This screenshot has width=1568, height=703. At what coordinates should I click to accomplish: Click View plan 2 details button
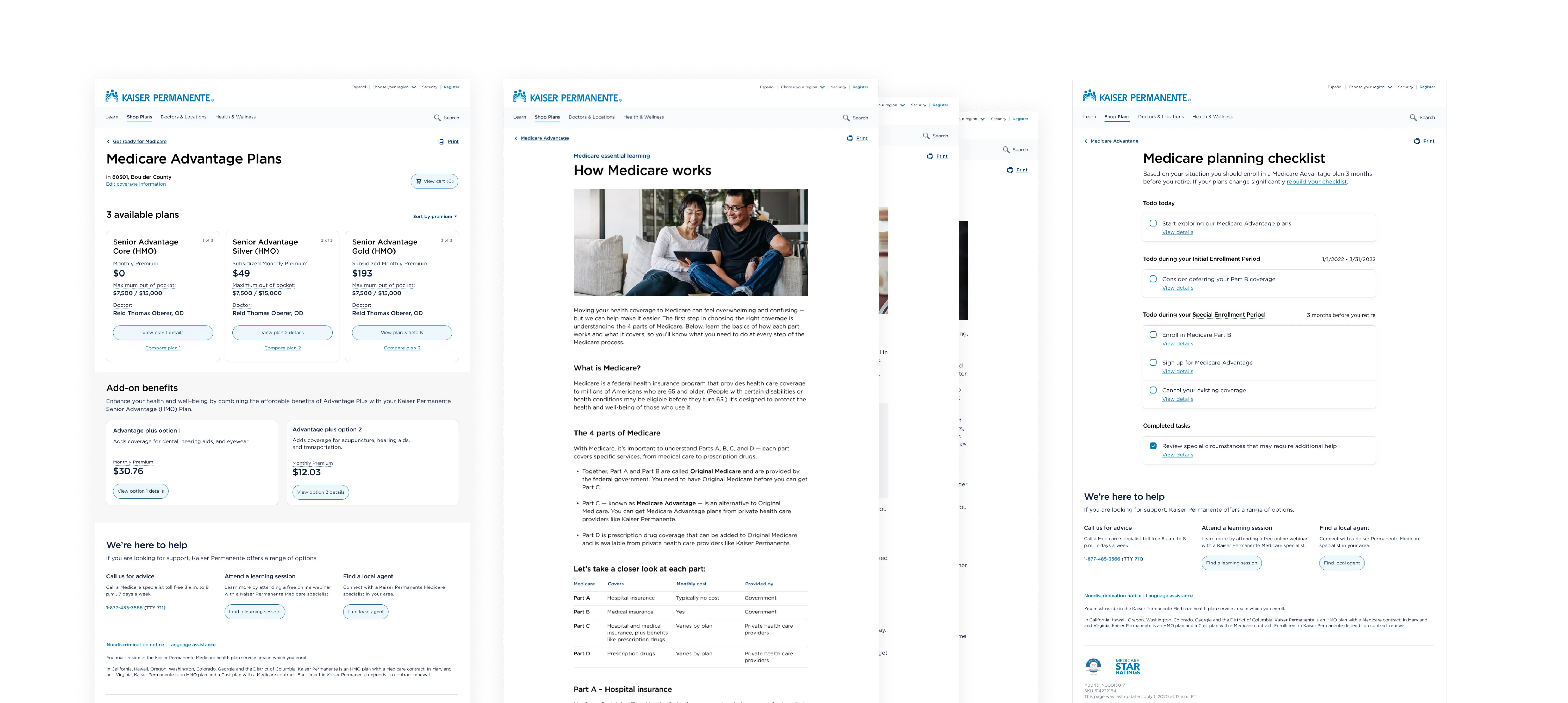(x=283, y=332)
